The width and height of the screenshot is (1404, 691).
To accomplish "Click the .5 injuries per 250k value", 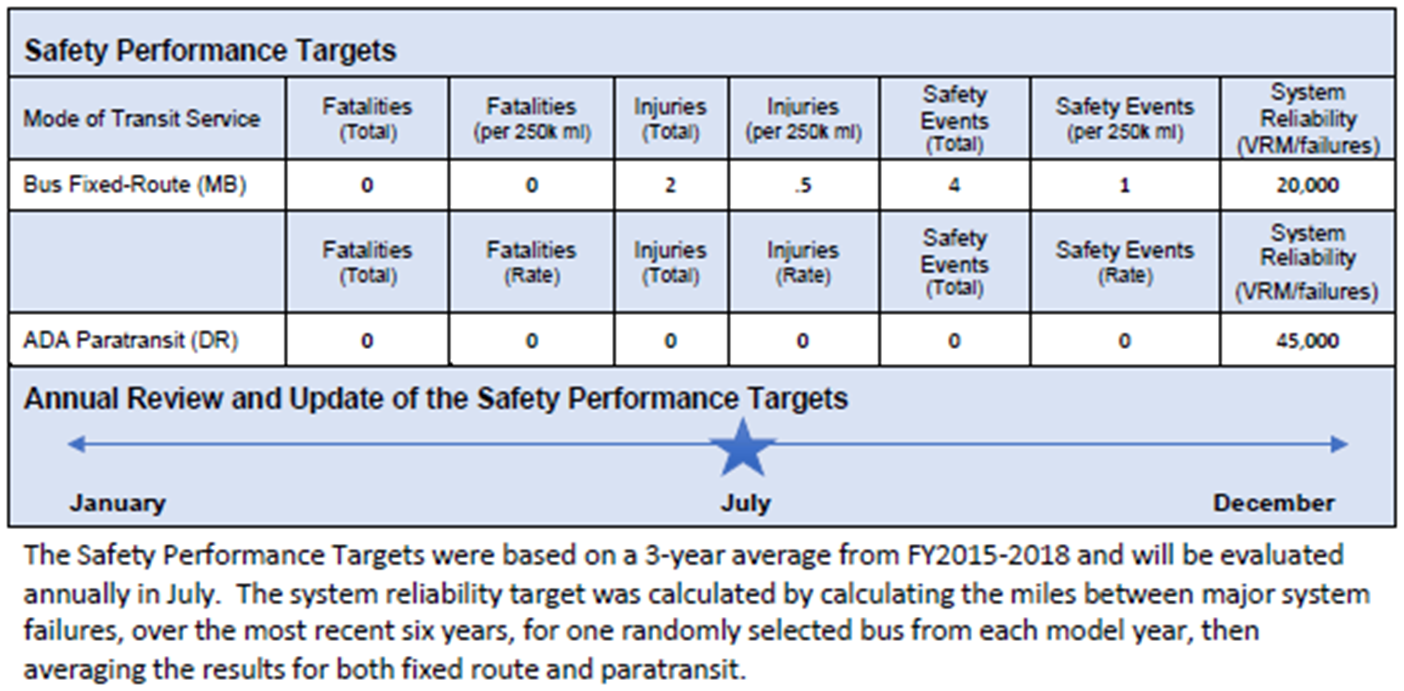I will pyautogui.click(x=803, y=185).
